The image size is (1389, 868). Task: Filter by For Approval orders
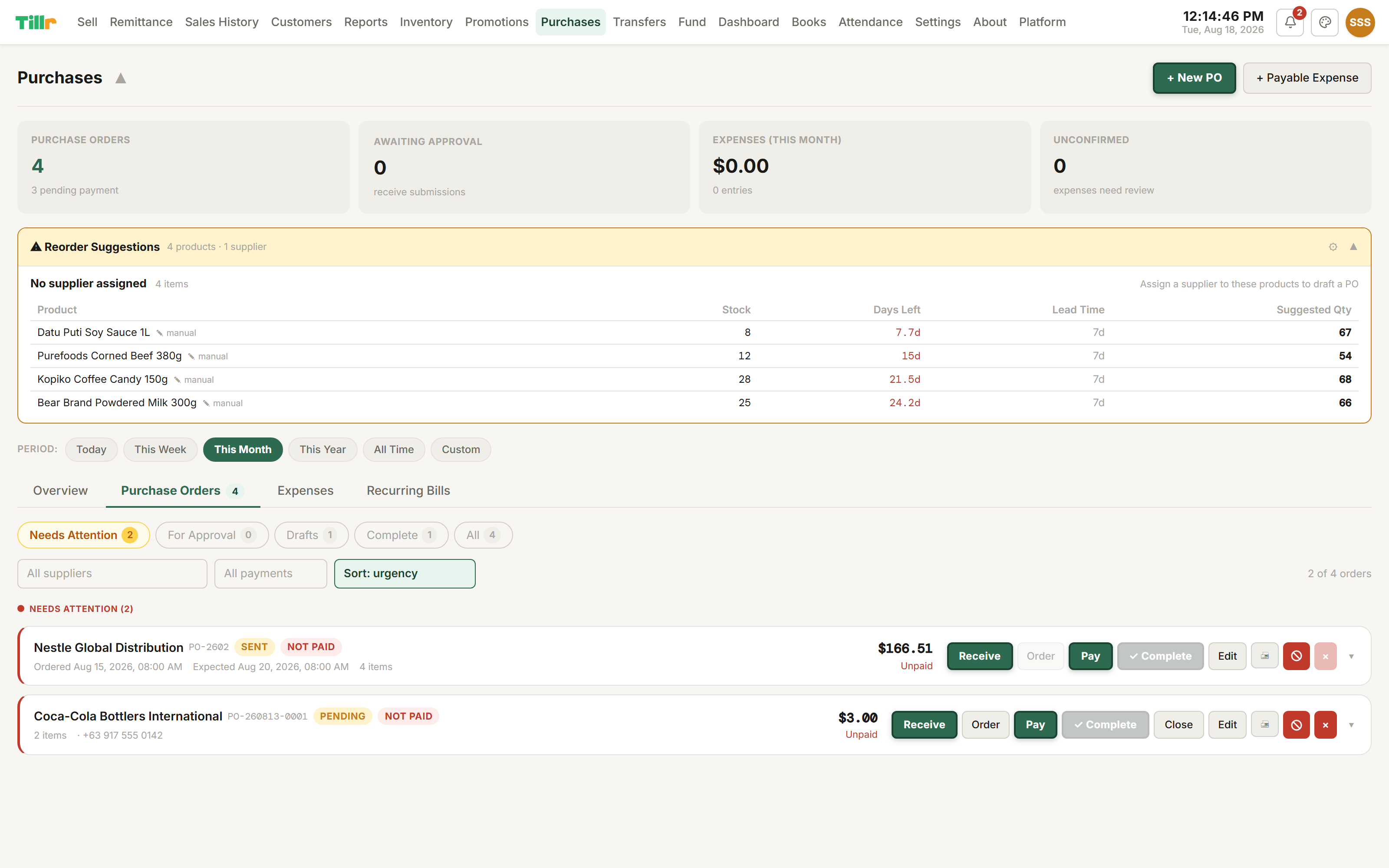(x=212, y=535)
